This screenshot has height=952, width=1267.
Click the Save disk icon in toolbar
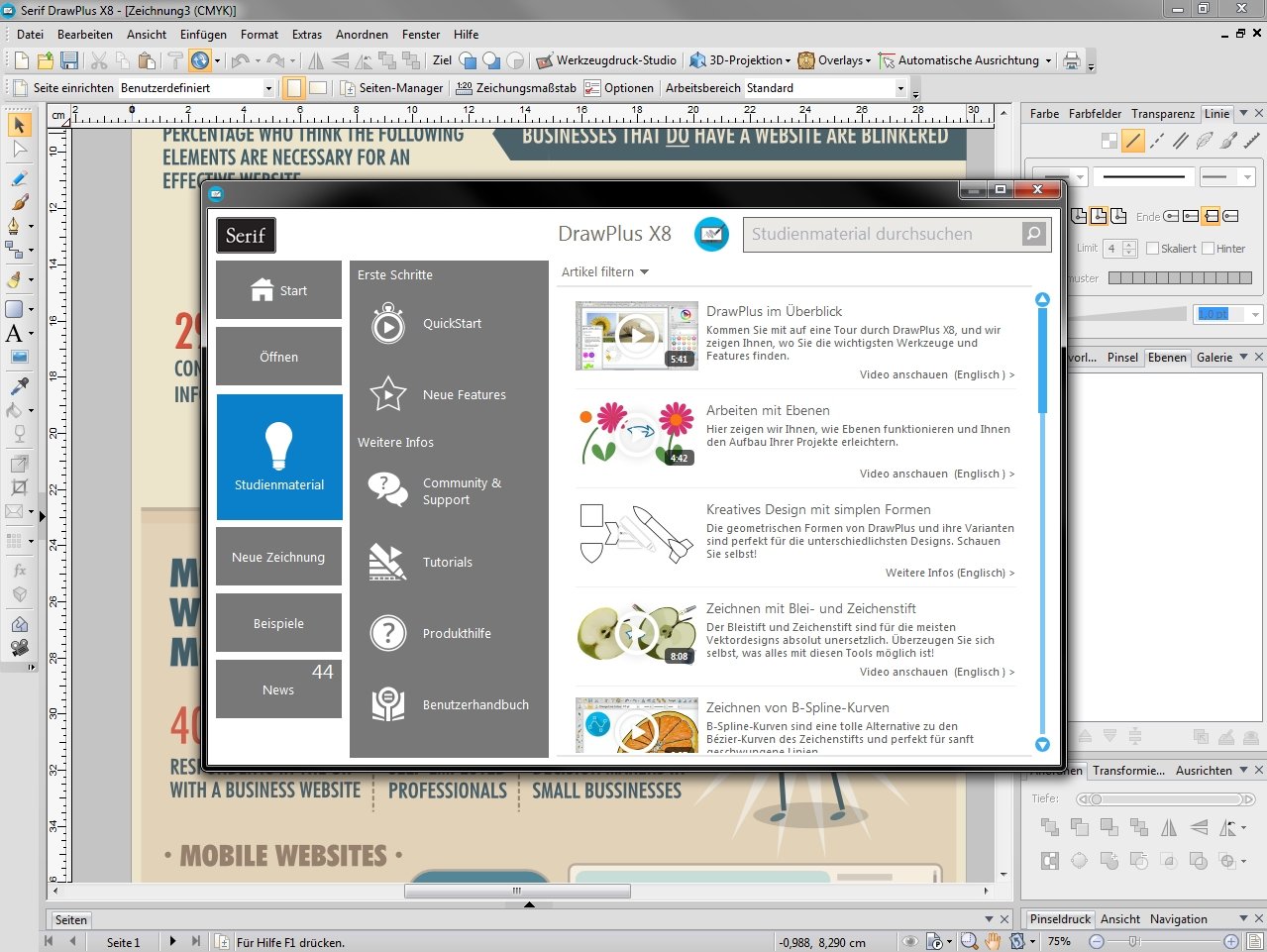[69, 60]
